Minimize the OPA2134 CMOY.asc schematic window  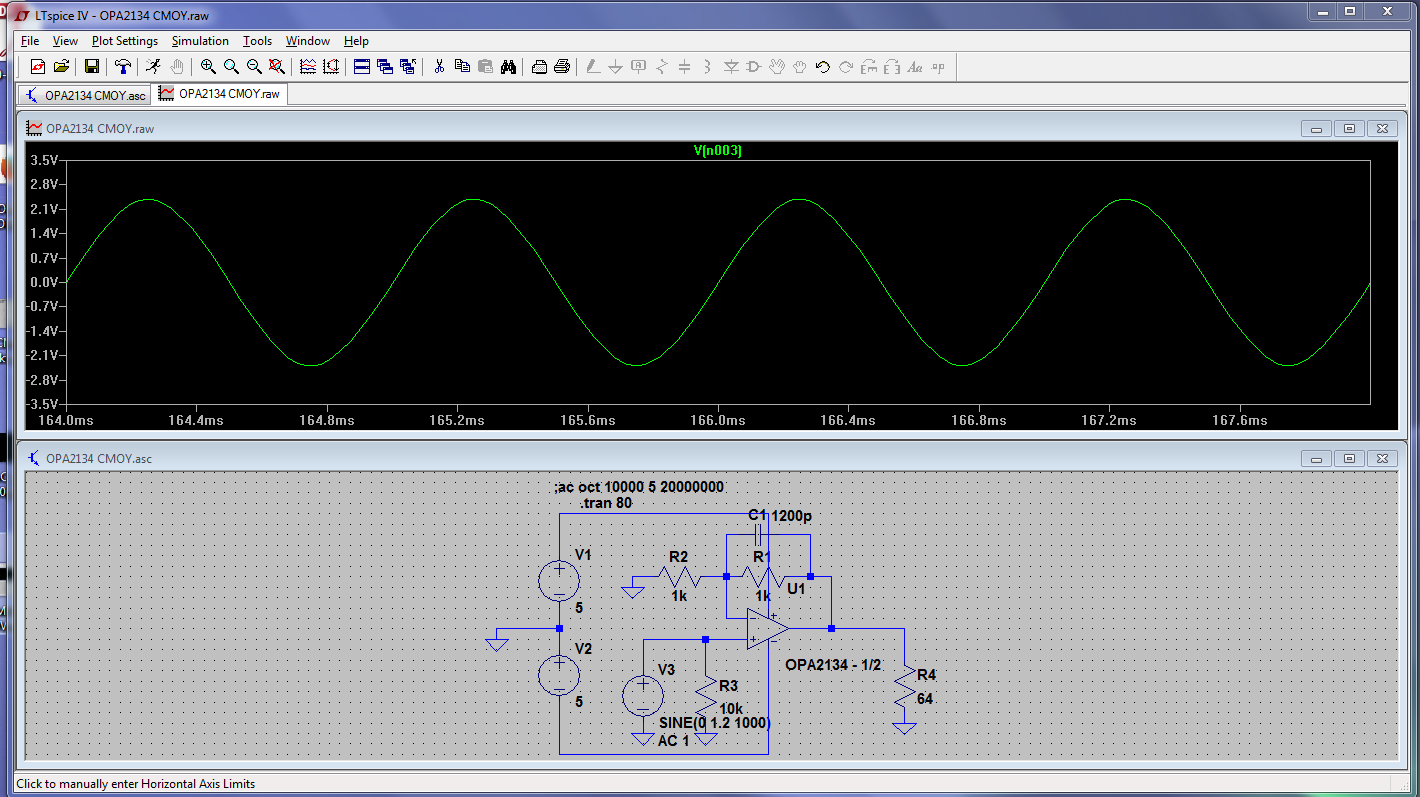pos(1316,458)
